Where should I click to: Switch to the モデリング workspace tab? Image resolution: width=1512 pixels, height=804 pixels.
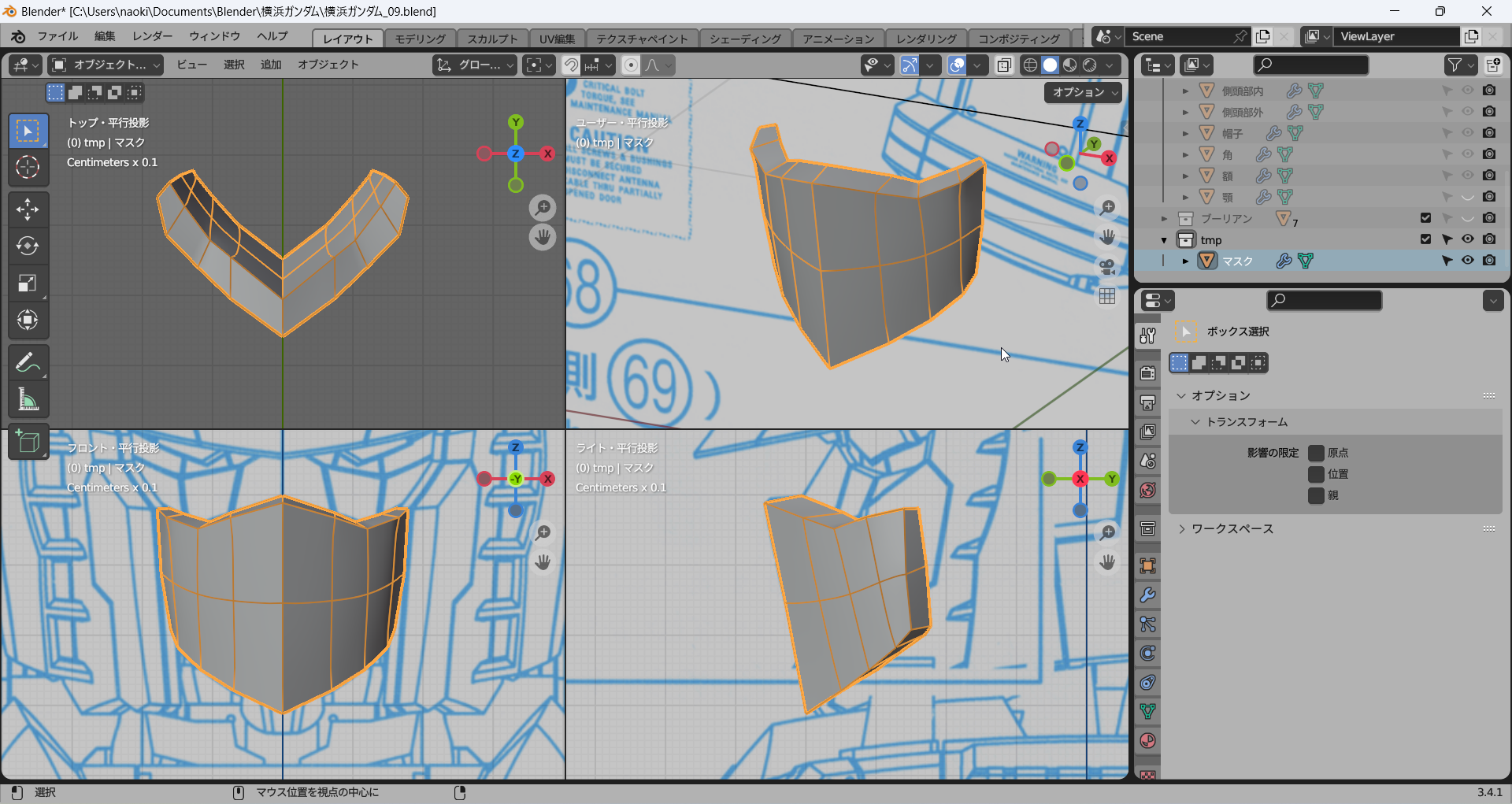420,39
